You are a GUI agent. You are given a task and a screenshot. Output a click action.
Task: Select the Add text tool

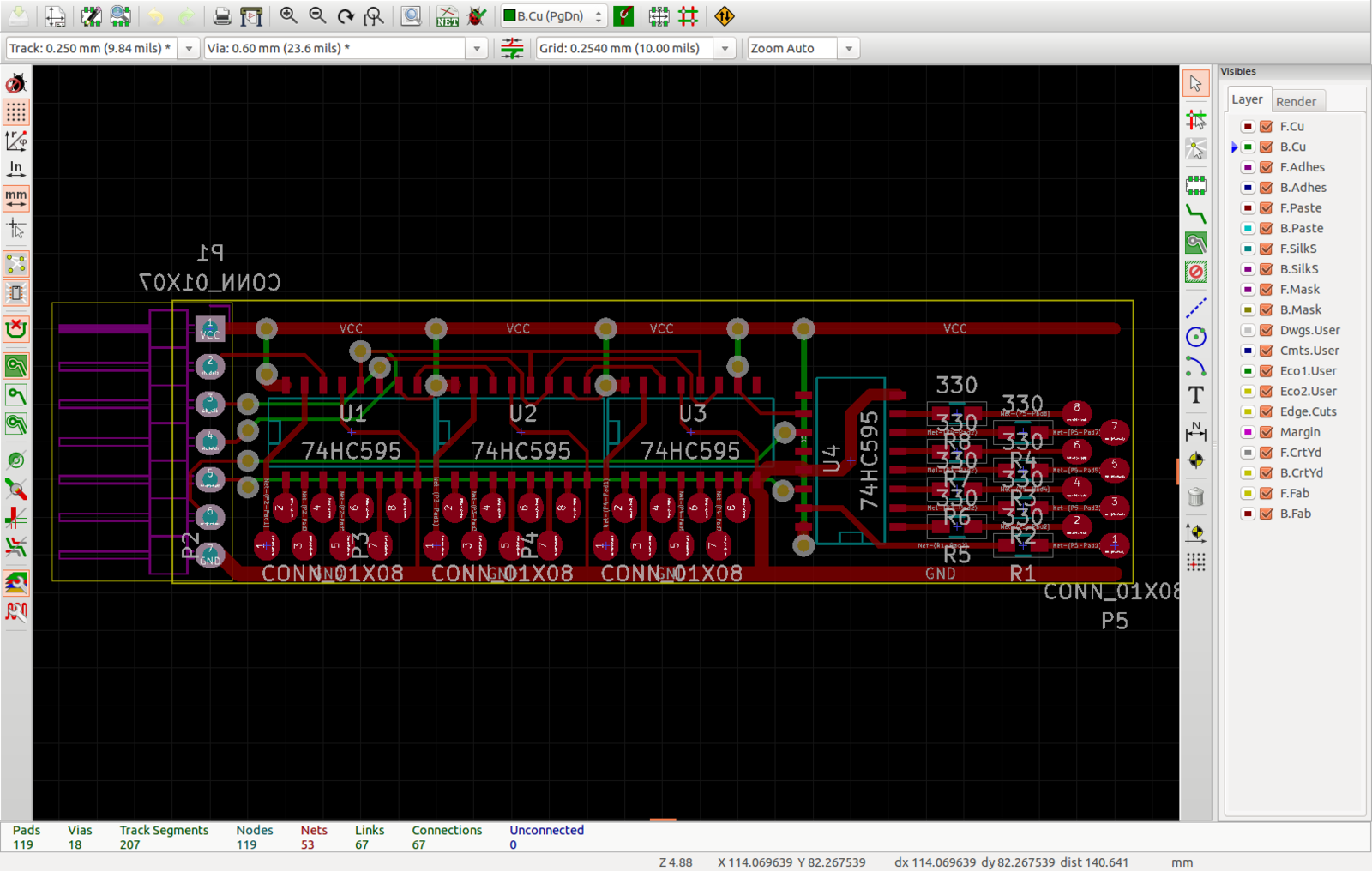click(x=1195, y=395)
